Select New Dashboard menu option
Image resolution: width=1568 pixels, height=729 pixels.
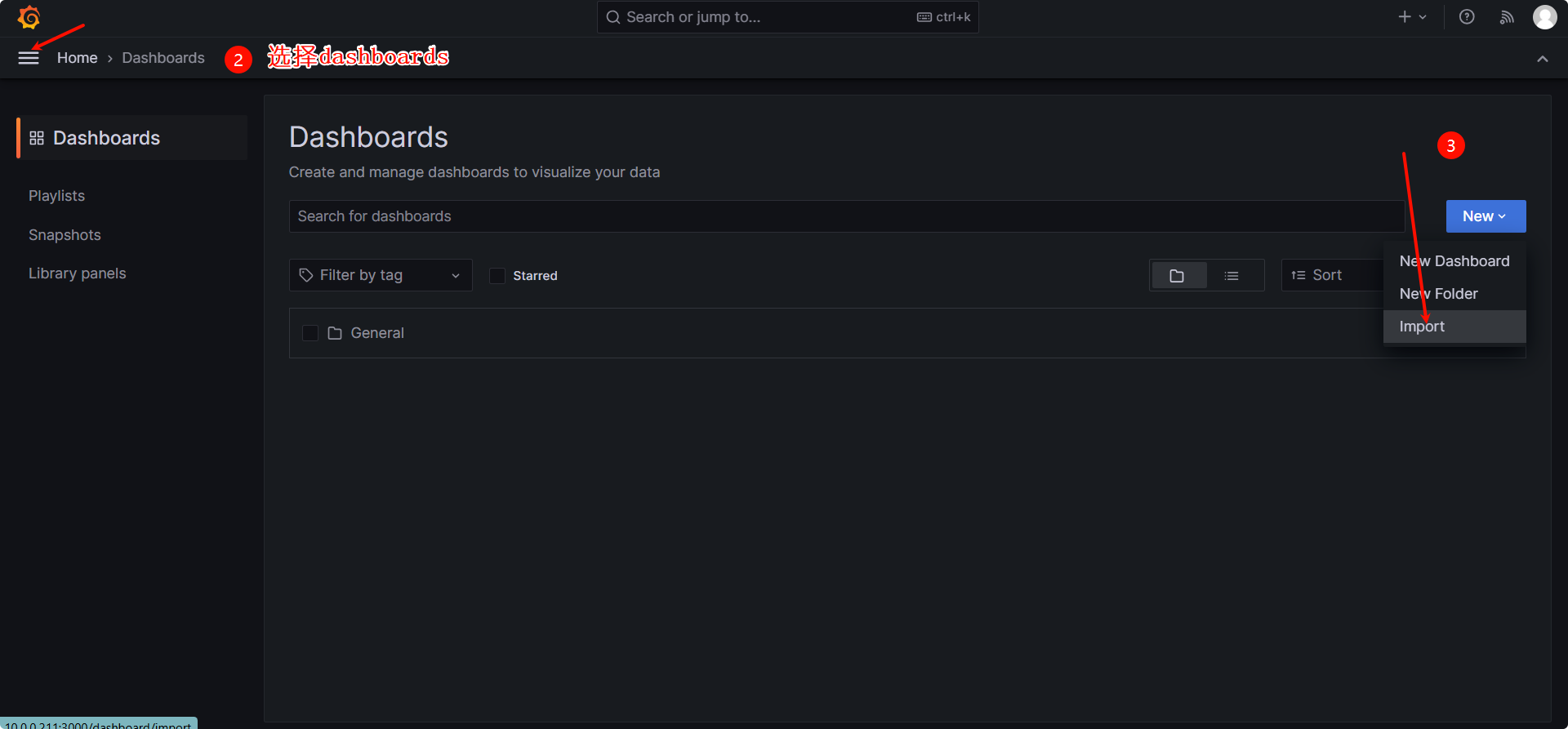tap(1454, 261)
